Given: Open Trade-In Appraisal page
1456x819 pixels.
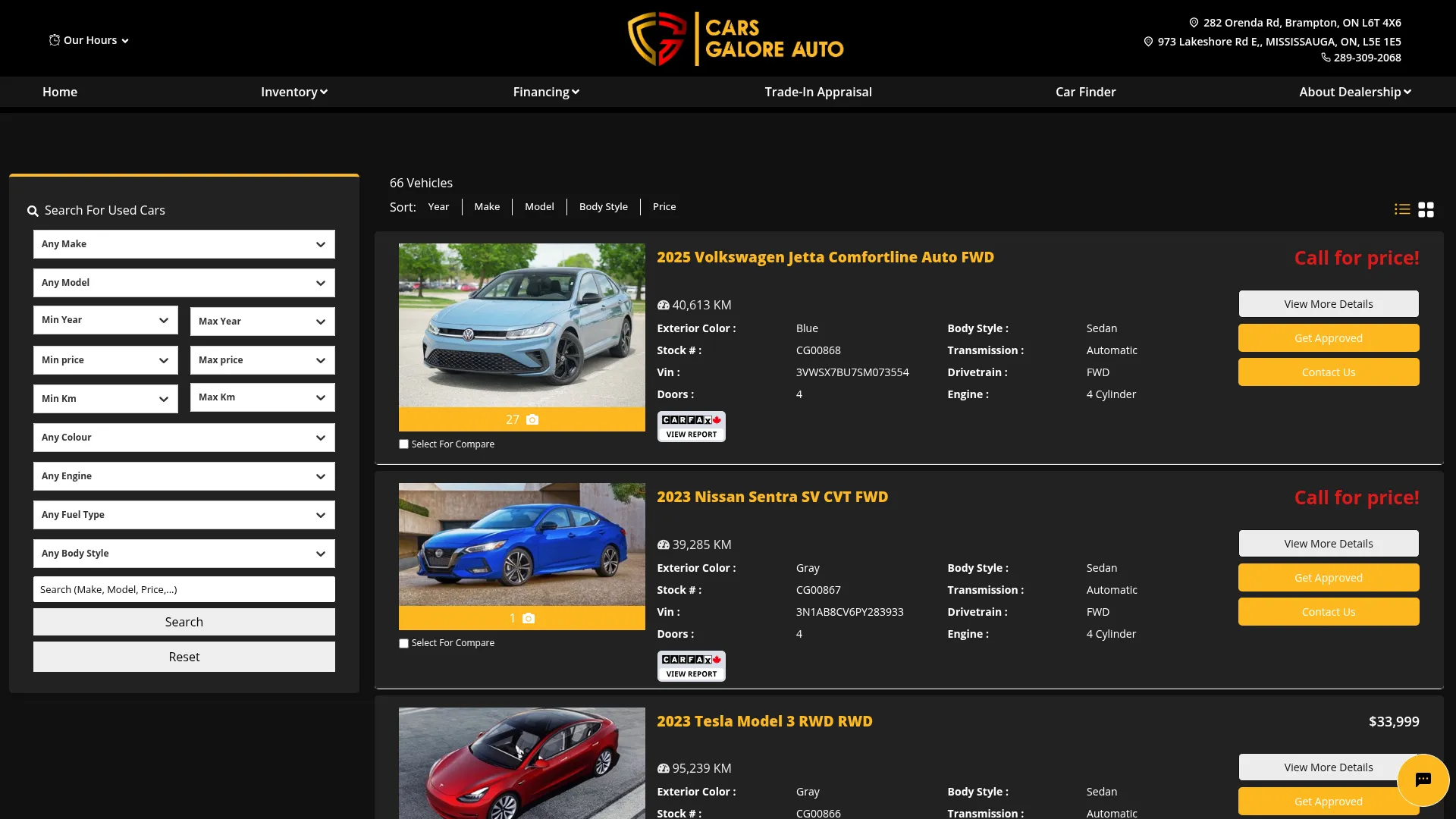Looking at the screenshot, I should point(818,92).
